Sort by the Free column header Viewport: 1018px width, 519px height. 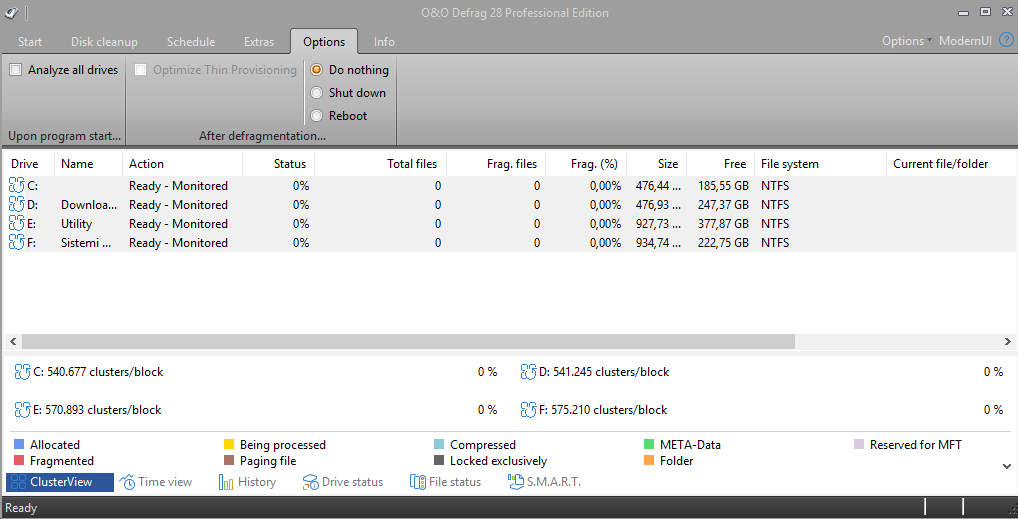pyautogui.click(x=721, y=164)
